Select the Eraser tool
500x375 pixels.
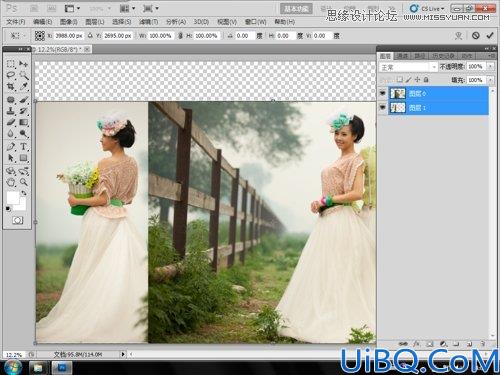(11, 122)
